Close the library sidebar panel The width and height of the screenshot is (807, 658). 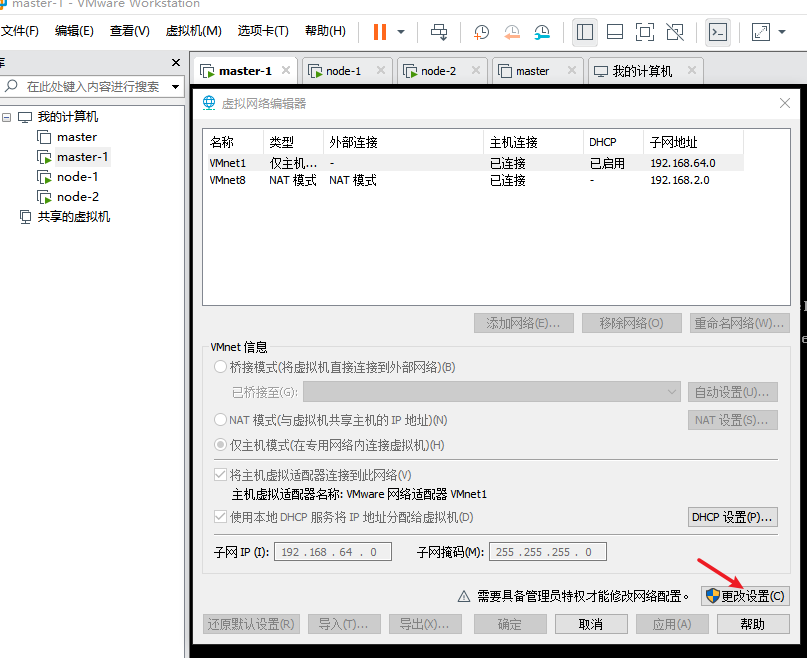tap(176, 63)
